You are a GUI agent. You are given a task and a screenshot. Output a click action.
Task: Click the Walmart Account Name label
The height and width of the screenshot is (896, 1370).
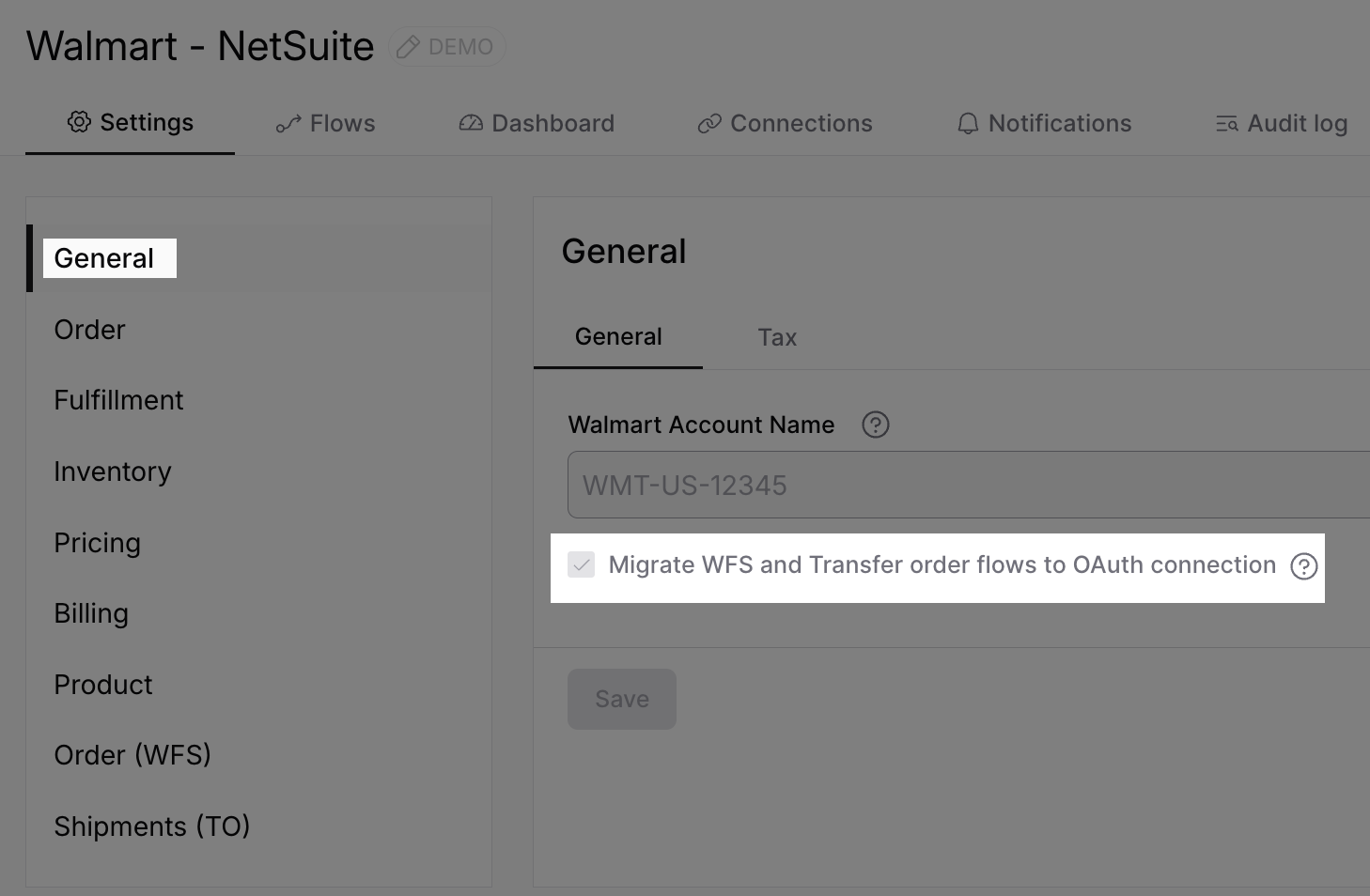[701, 425]
